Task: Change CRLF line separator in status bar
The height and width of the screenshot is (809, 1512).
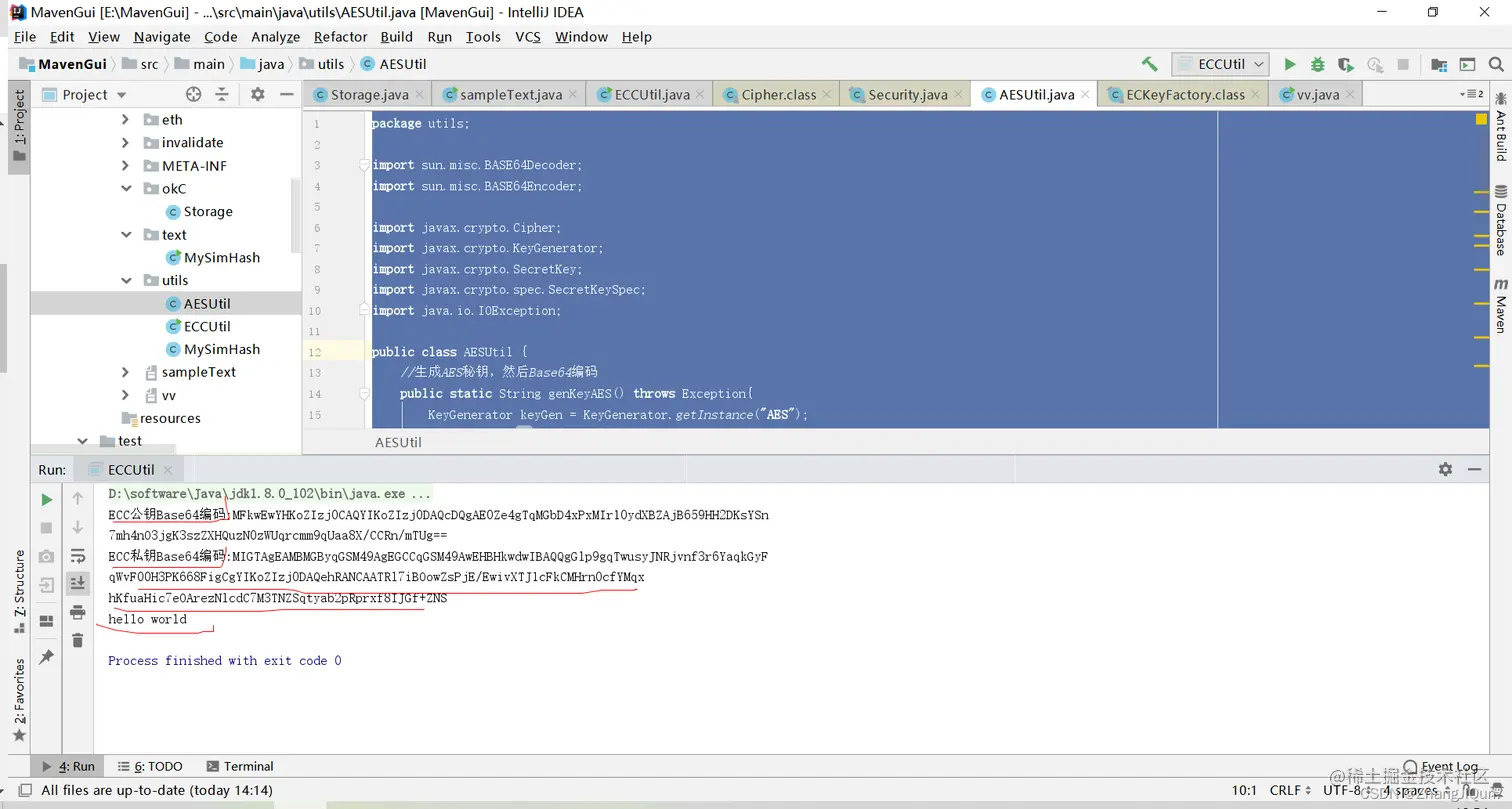Action: pyautogui.click(x=1291, y=790)
